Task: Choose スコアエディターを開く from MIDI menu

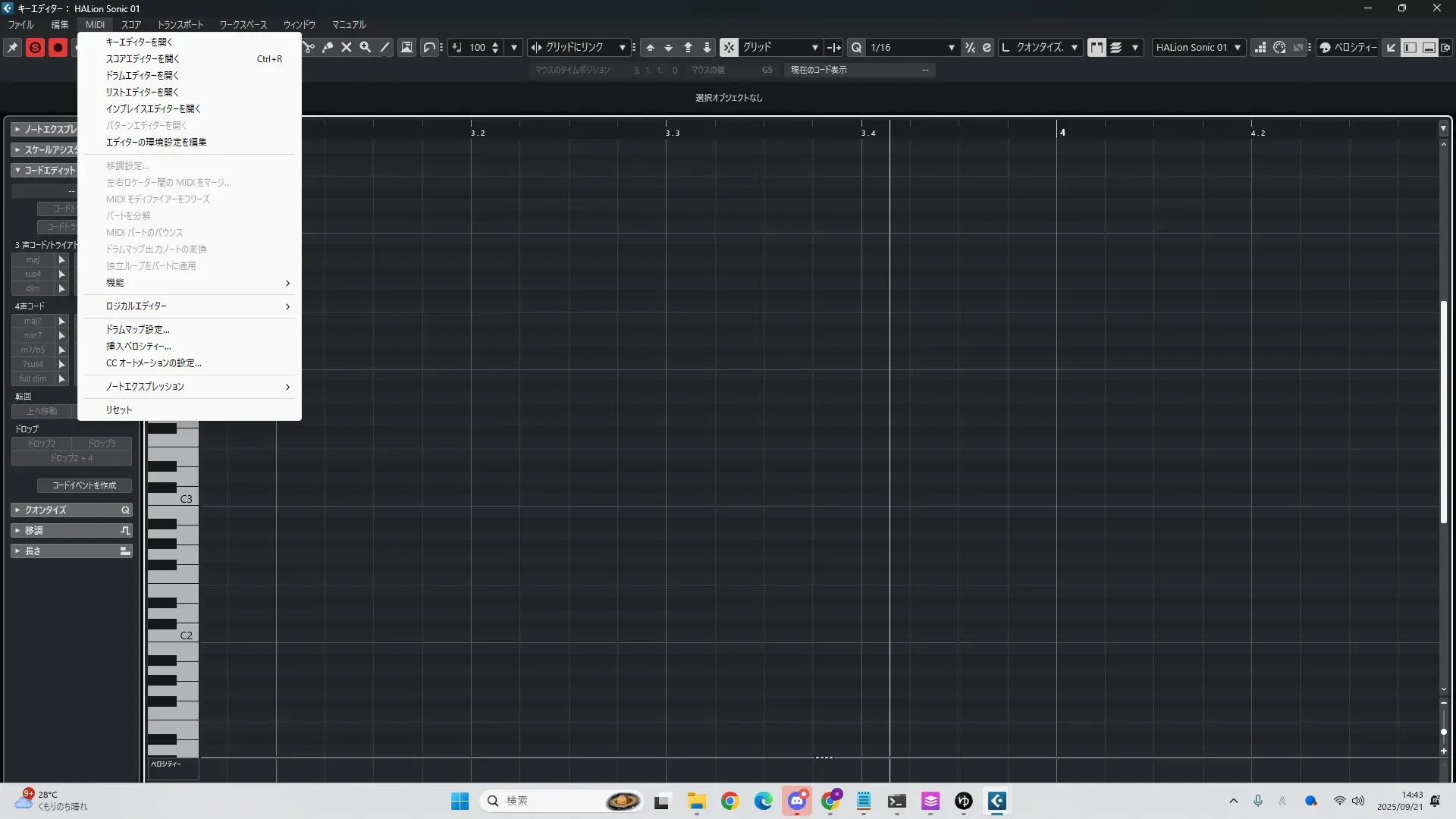Action: point(143,58)
